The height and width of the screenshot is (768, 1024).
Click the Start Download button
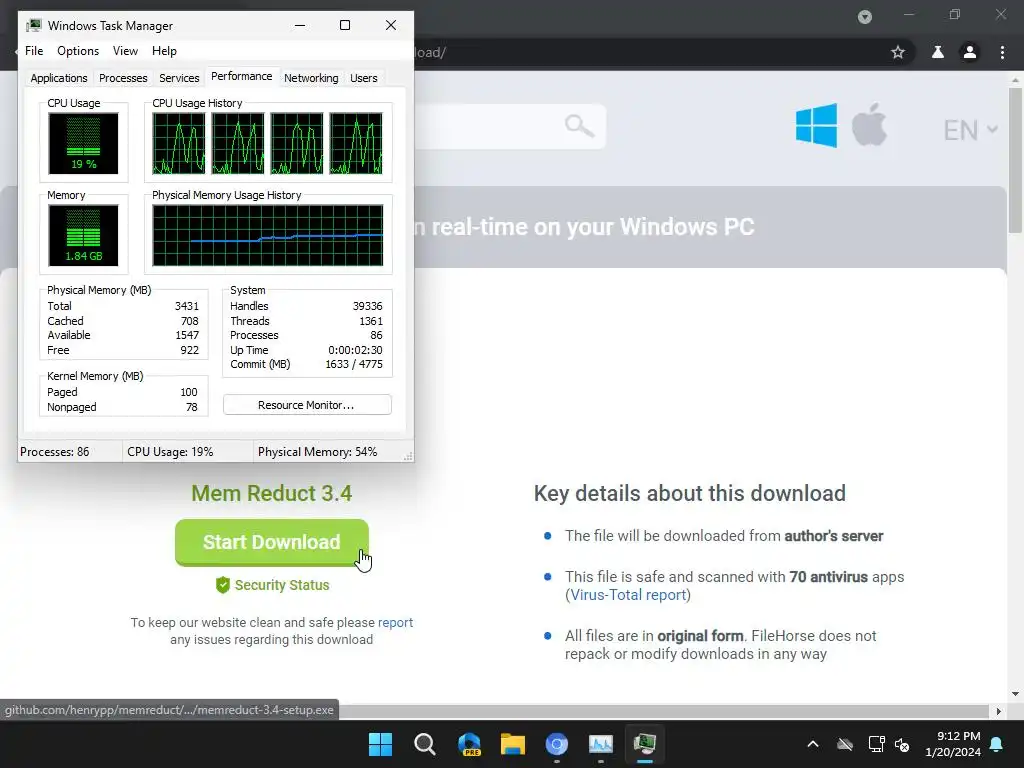point(272,542)
